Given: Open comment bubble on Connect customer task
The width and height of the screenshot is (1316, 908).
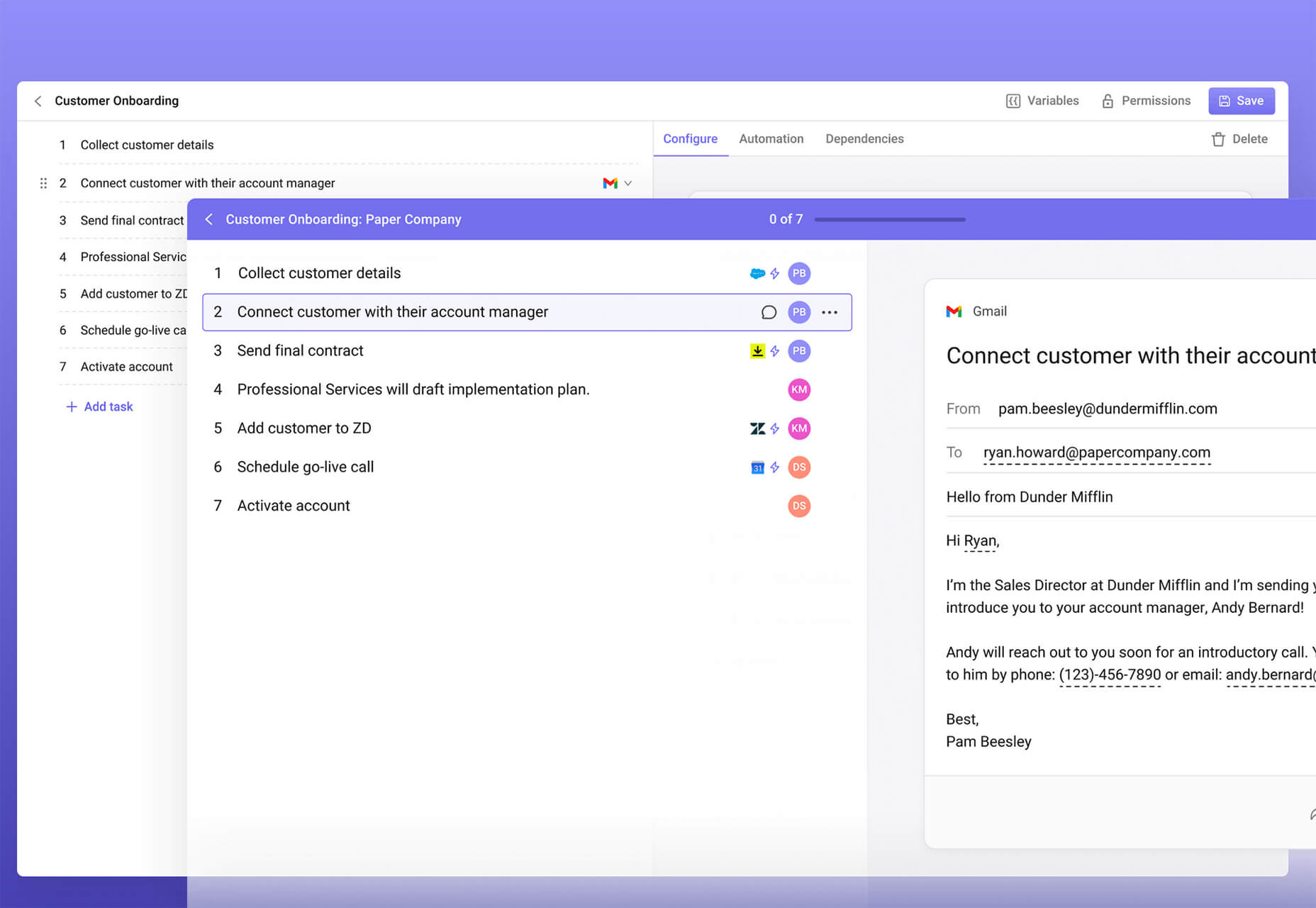Looking at the screenshot, I should point(769,313).
